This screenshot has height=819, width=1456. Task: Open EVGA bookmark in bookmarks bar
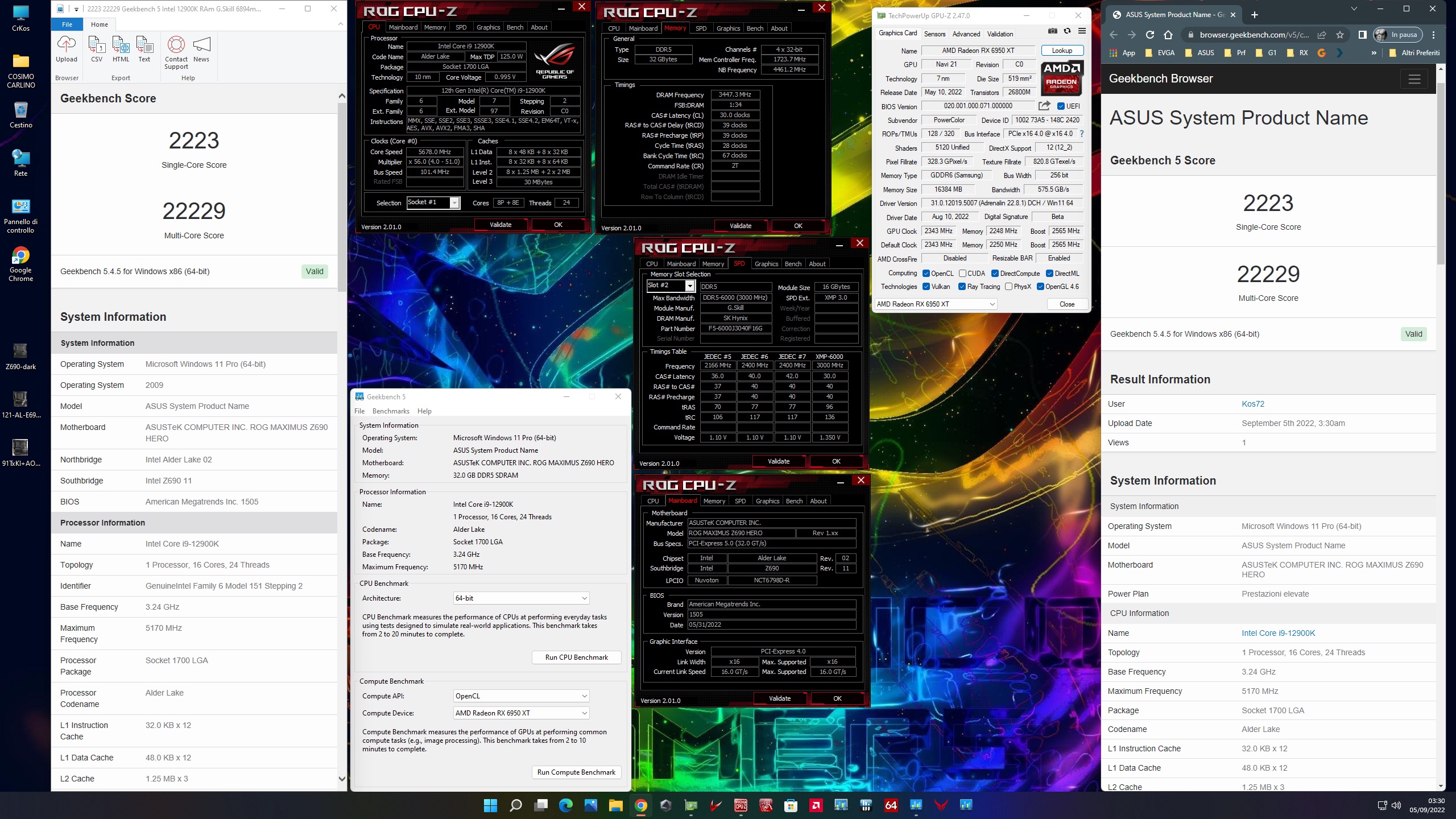tap(1160, 53)
